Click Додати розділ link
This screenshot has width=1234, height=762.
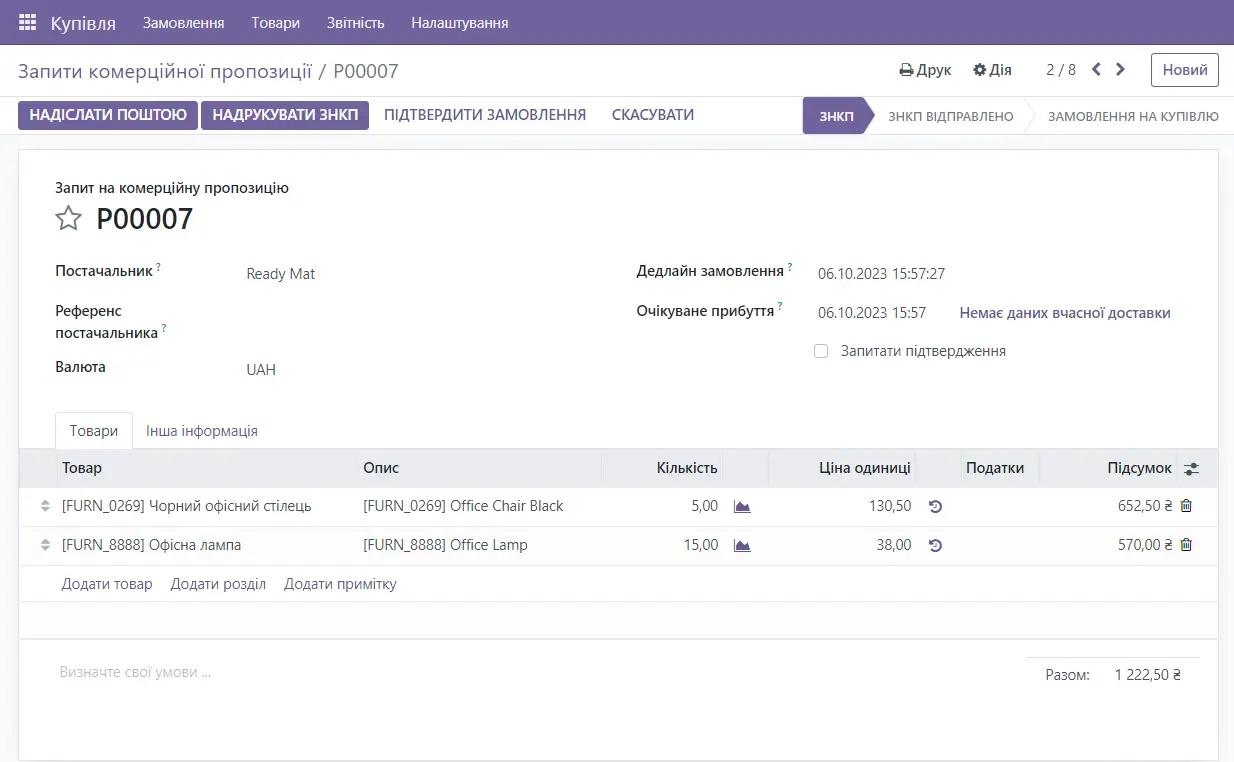tap(218, 584)
